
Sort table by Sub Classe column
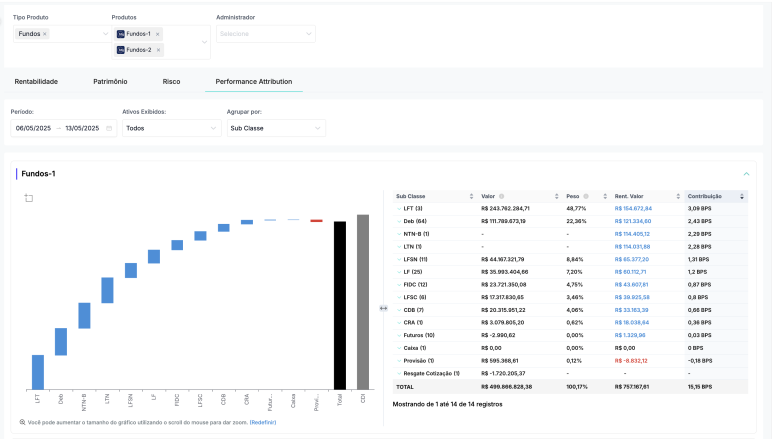coord(471,196)
